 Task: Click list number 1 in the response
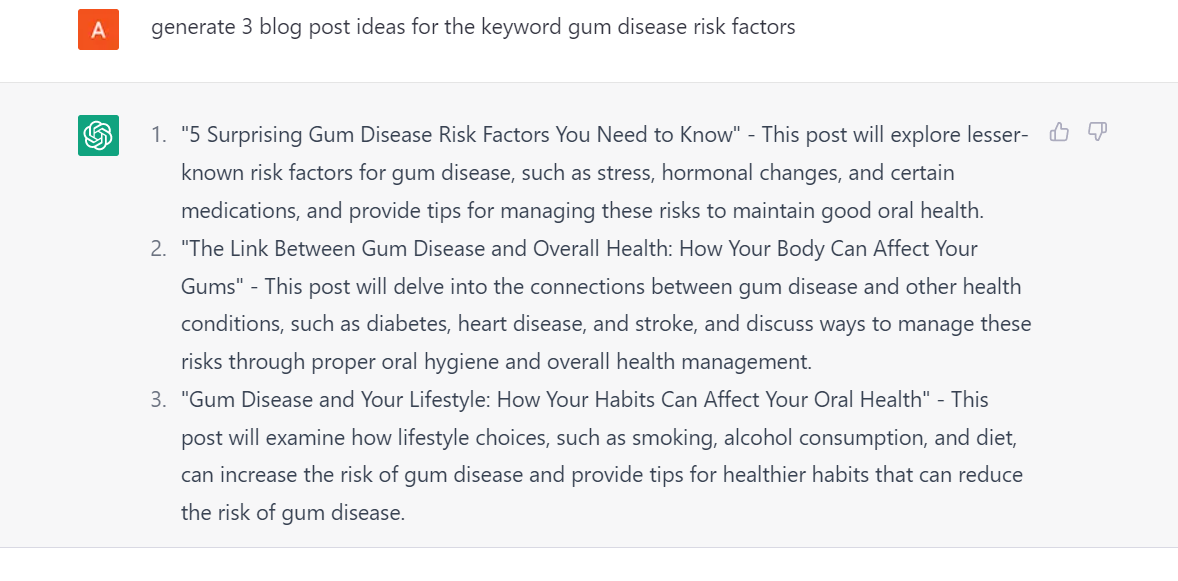tap(159, 135)
